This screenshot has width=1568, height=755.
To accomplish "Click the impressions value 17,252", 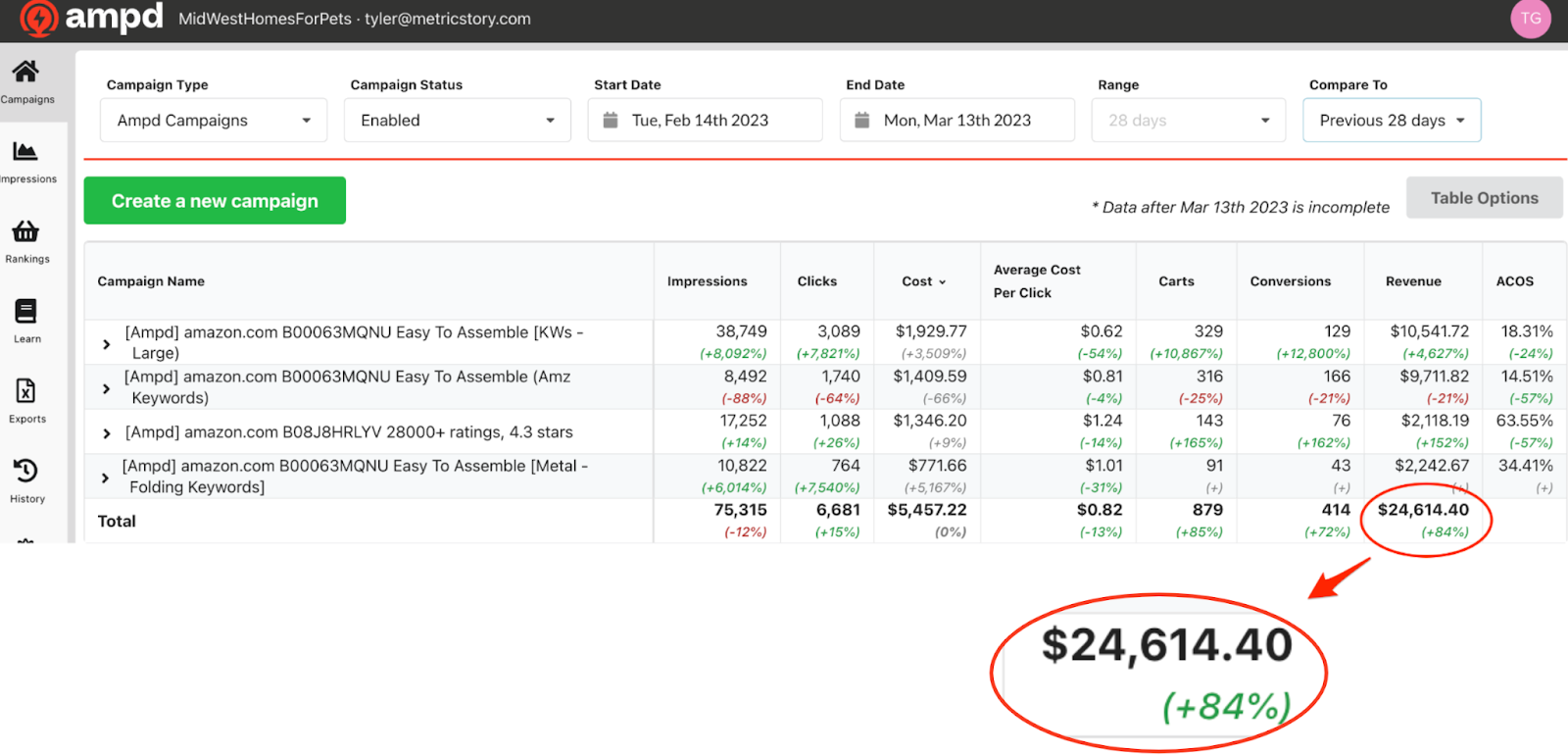I will pyautogui.click(x=744, y=421).
